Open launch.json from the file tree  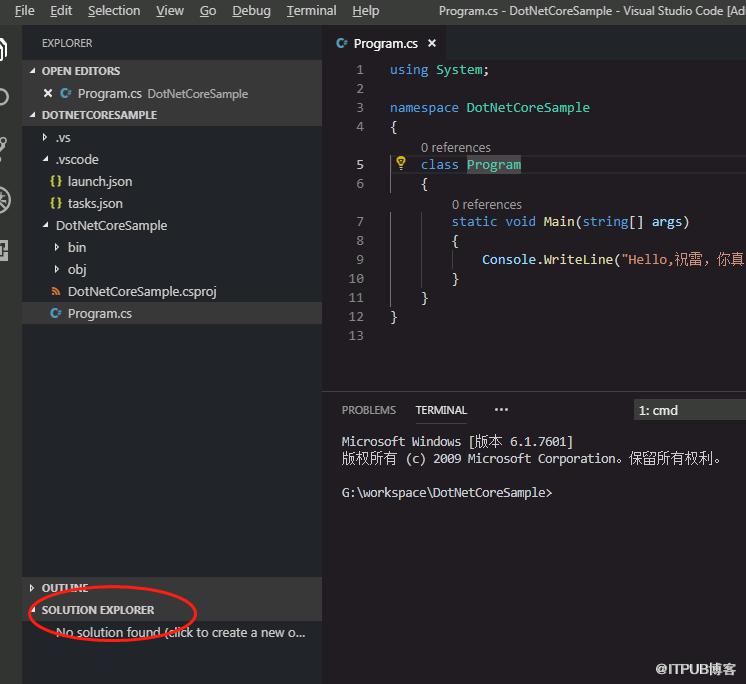(172, 181)
